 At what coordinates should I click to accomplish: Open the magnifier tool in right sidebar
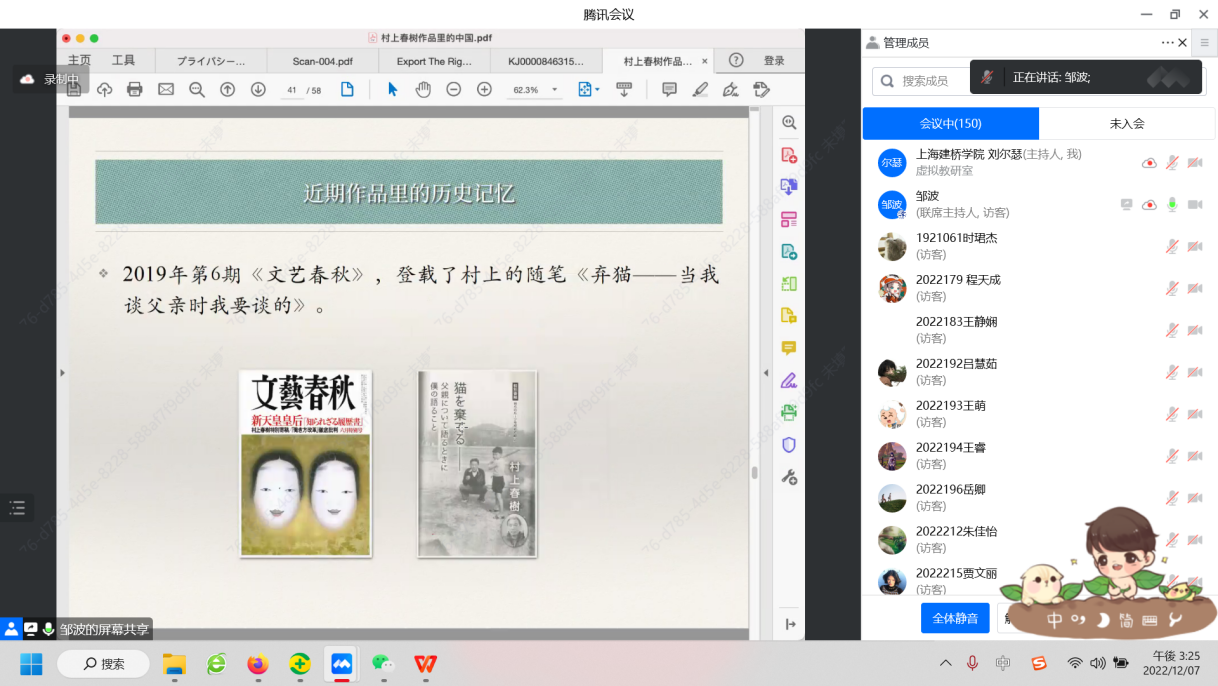click(789, 123)
